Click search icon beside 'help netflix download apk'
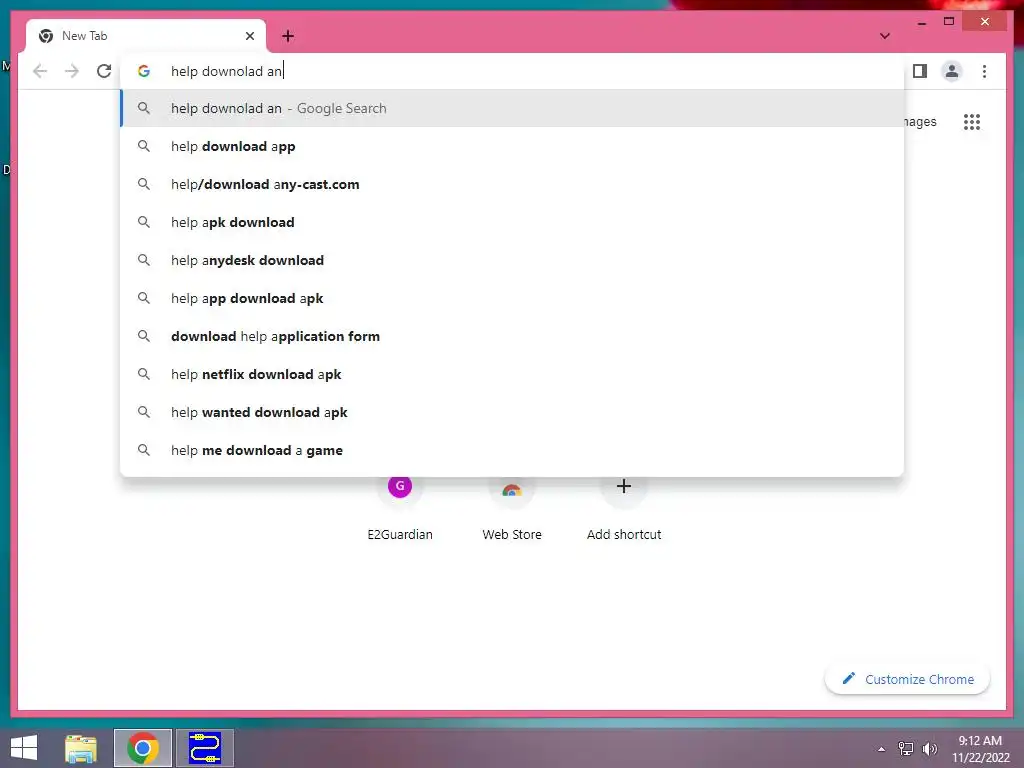 [x=144, y=374]
